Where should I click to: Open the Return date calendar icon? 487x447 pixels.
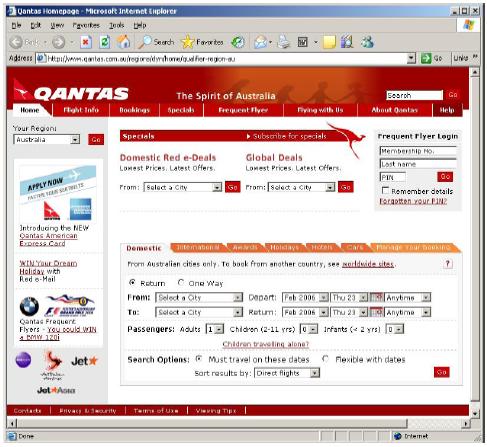click(377, 312)
